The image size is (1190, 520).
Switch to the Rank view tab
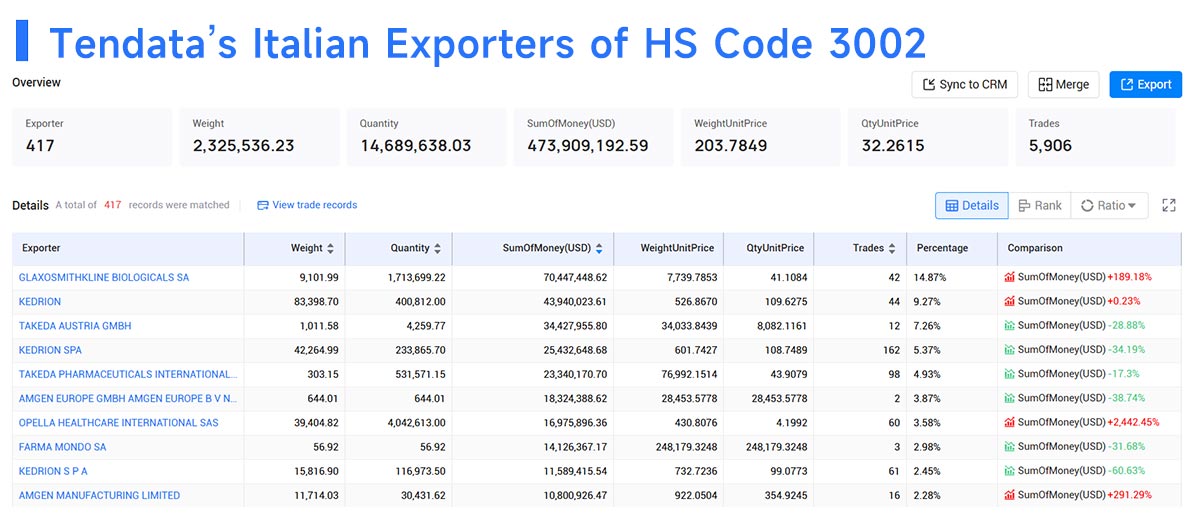point(1040,206)
